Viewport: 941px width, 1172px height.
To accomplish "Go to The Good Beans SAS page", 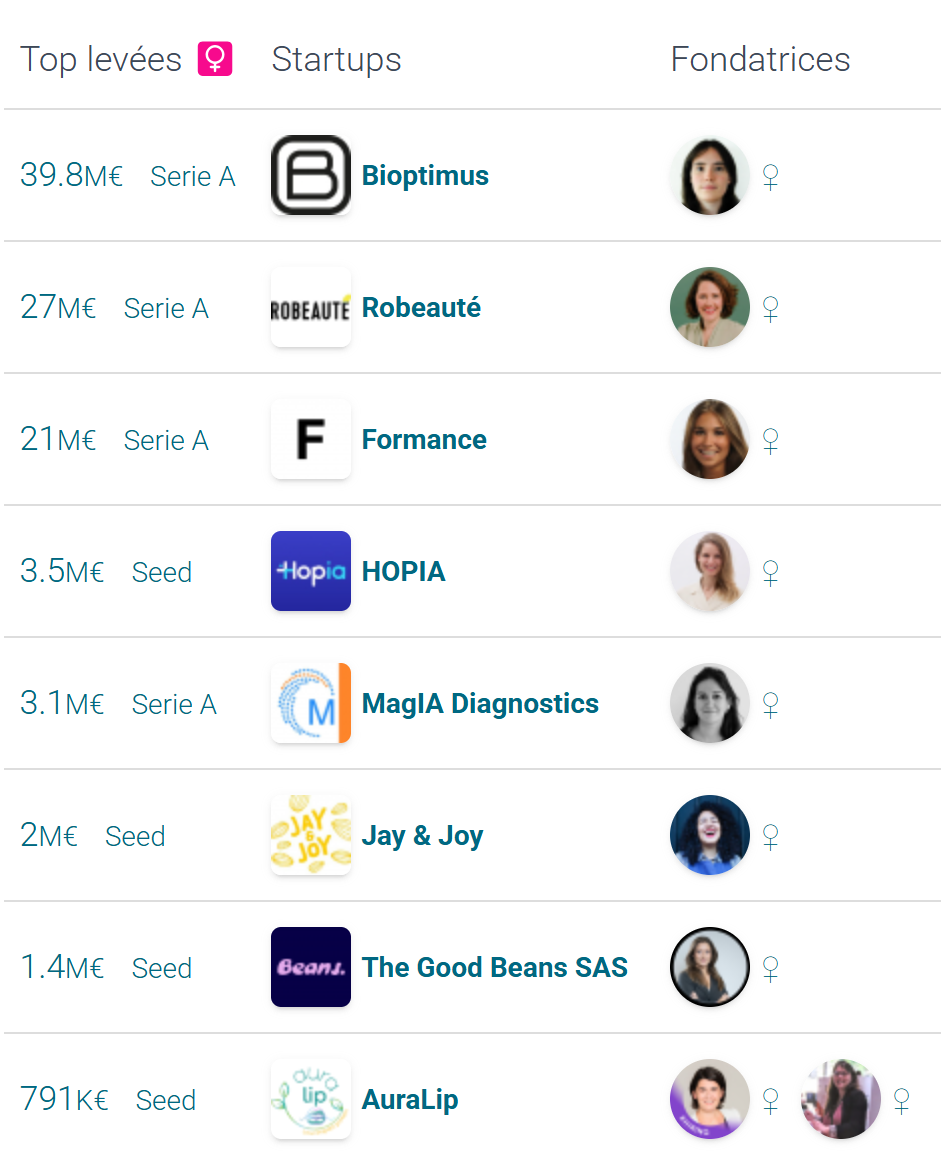I will click(x=495, y=967).
